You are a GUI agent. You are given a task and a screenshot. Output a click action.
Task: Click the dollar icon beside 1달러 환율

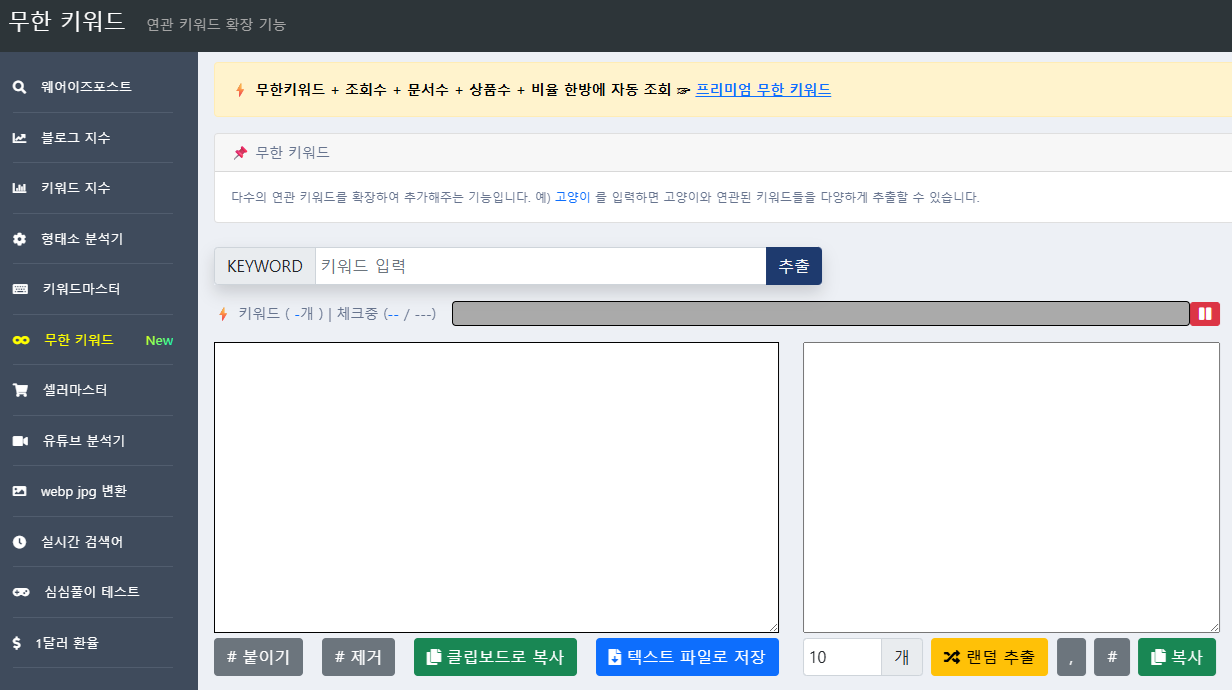click(17, 643)
